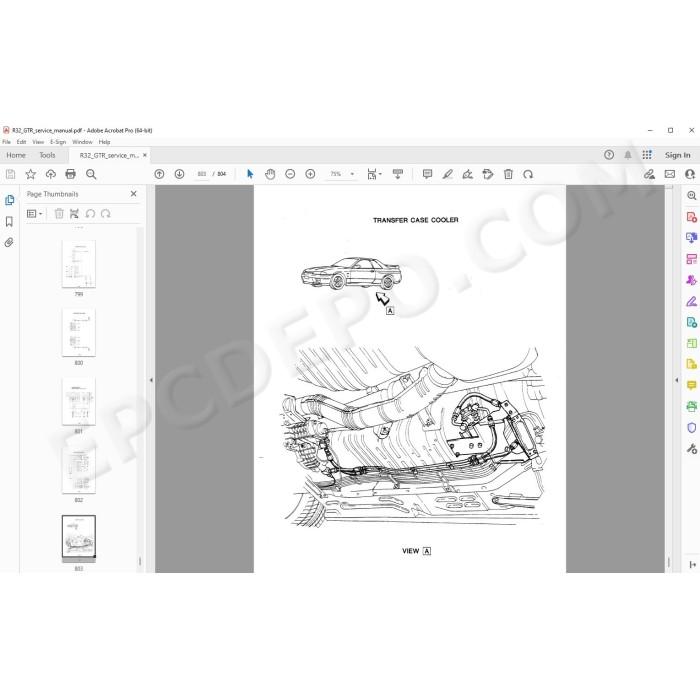The image size is (700, 700).
Task: Open the Help menu
Action: (104, 142)
